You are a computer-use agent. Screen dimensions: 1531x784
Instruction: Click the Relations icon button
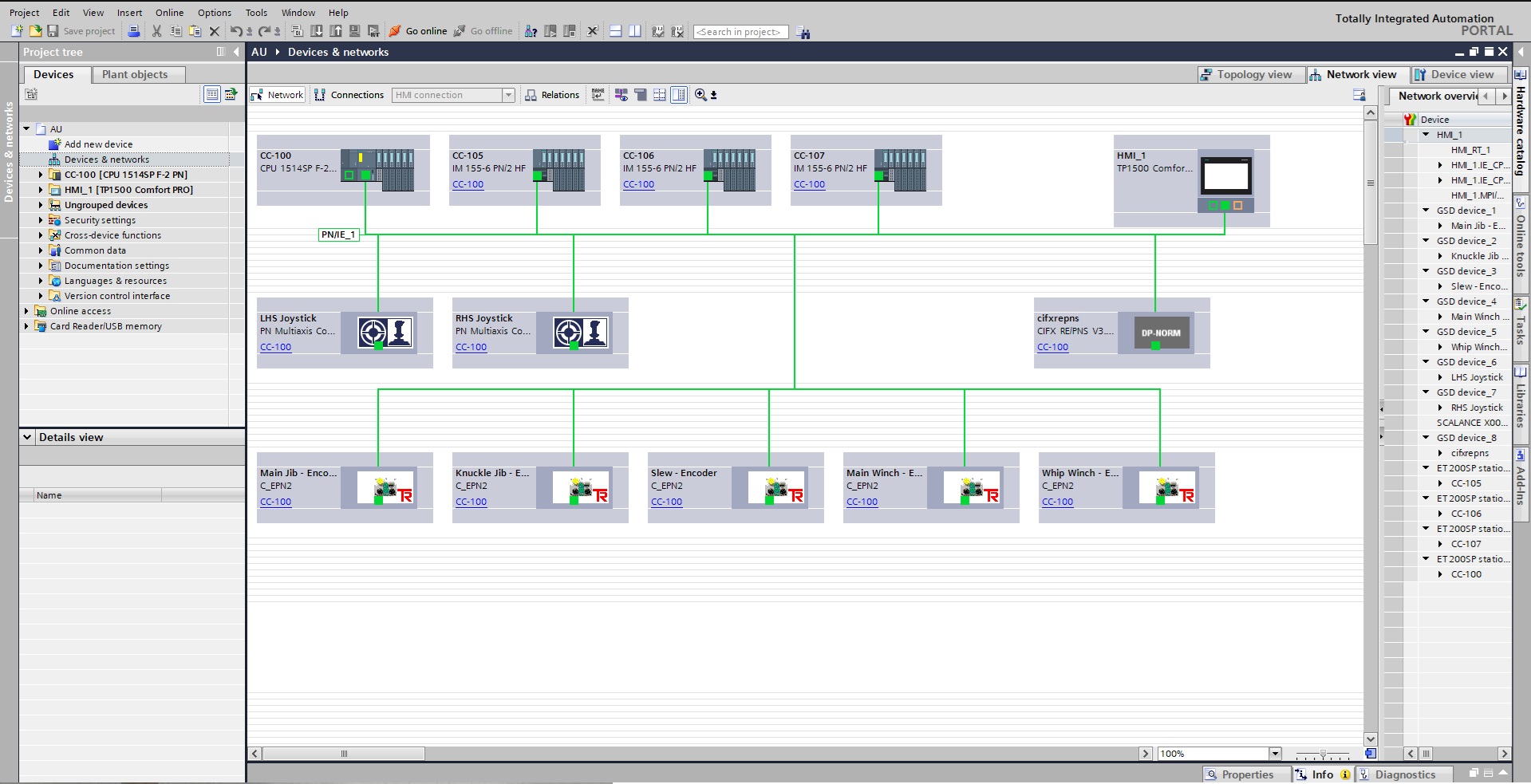(552, 95)
